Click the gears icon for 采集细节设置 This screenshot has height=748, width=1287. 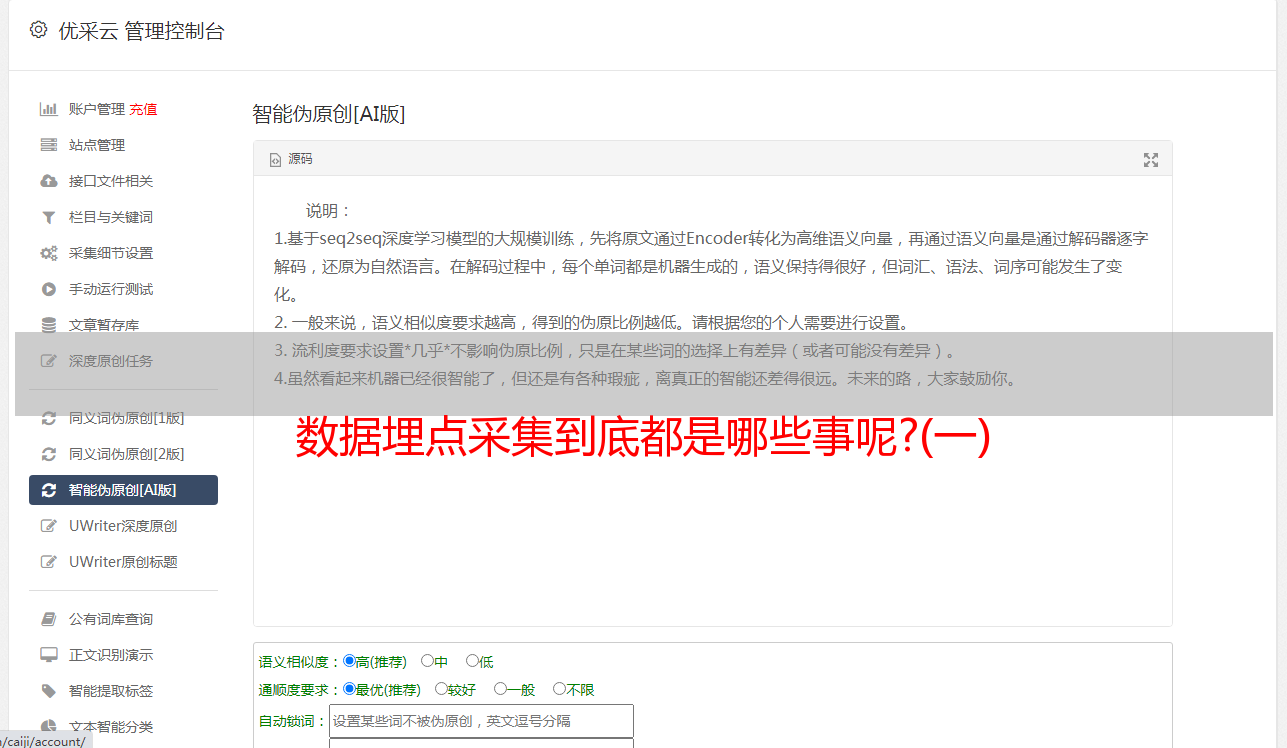[48, 253]
